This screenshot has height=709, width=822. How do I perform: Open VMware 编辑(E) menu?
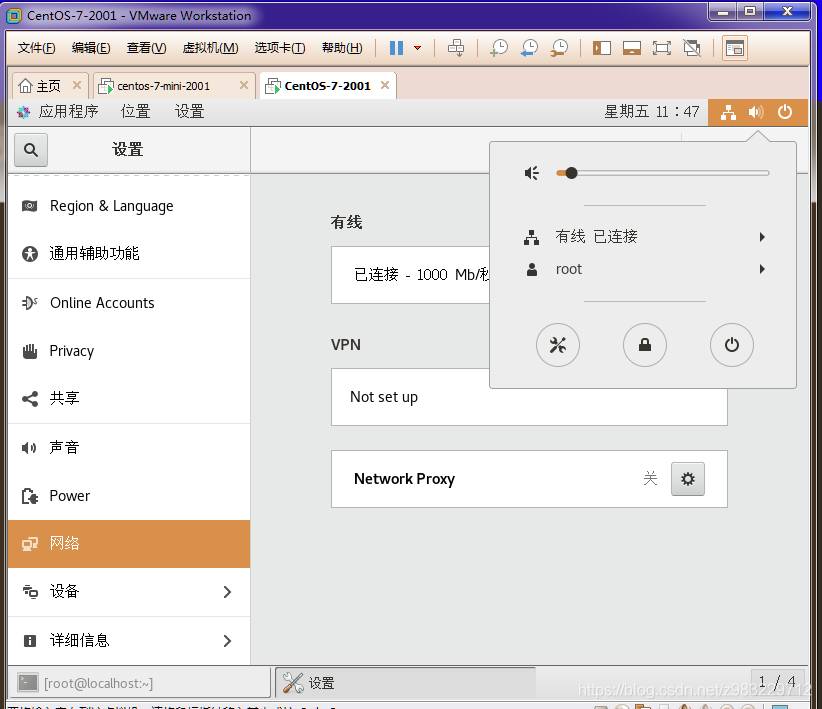point(91,48)
